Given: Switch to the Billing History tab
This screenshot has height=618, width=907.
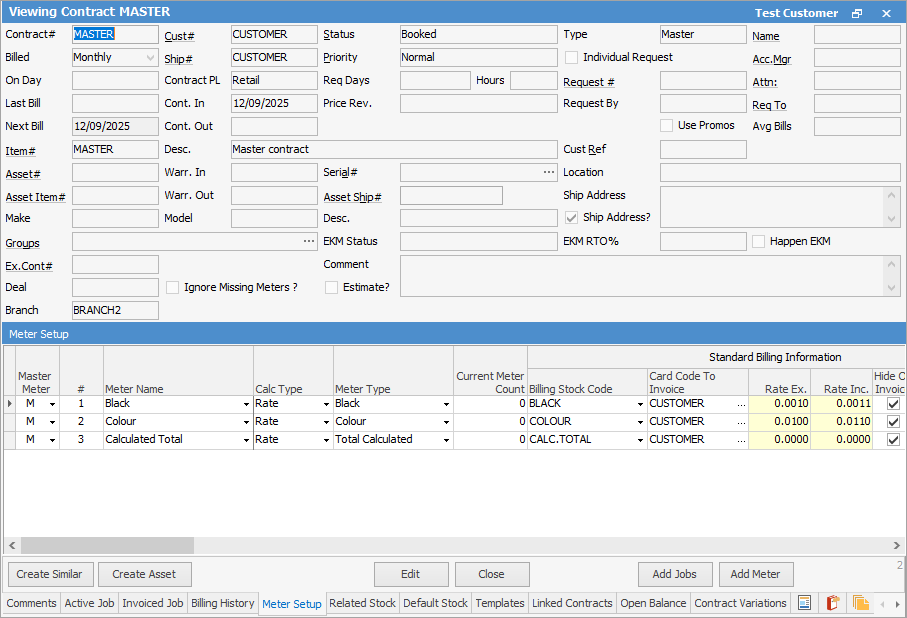Looking at the screenshot, I should tap(223, 603).
